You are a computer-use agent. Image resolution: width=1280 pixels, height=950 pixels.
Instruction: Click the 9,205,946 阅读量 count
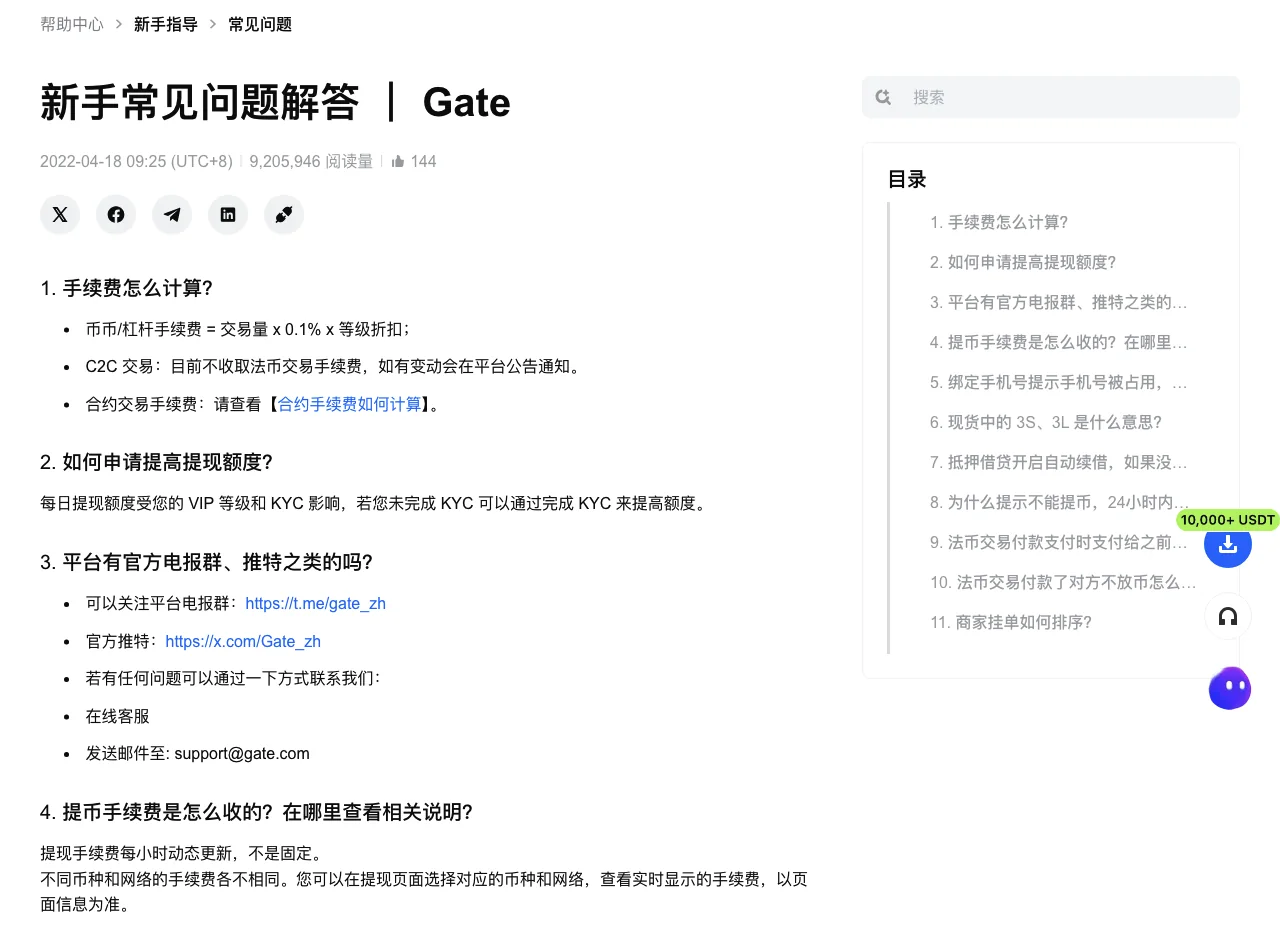tap(311, 161)
